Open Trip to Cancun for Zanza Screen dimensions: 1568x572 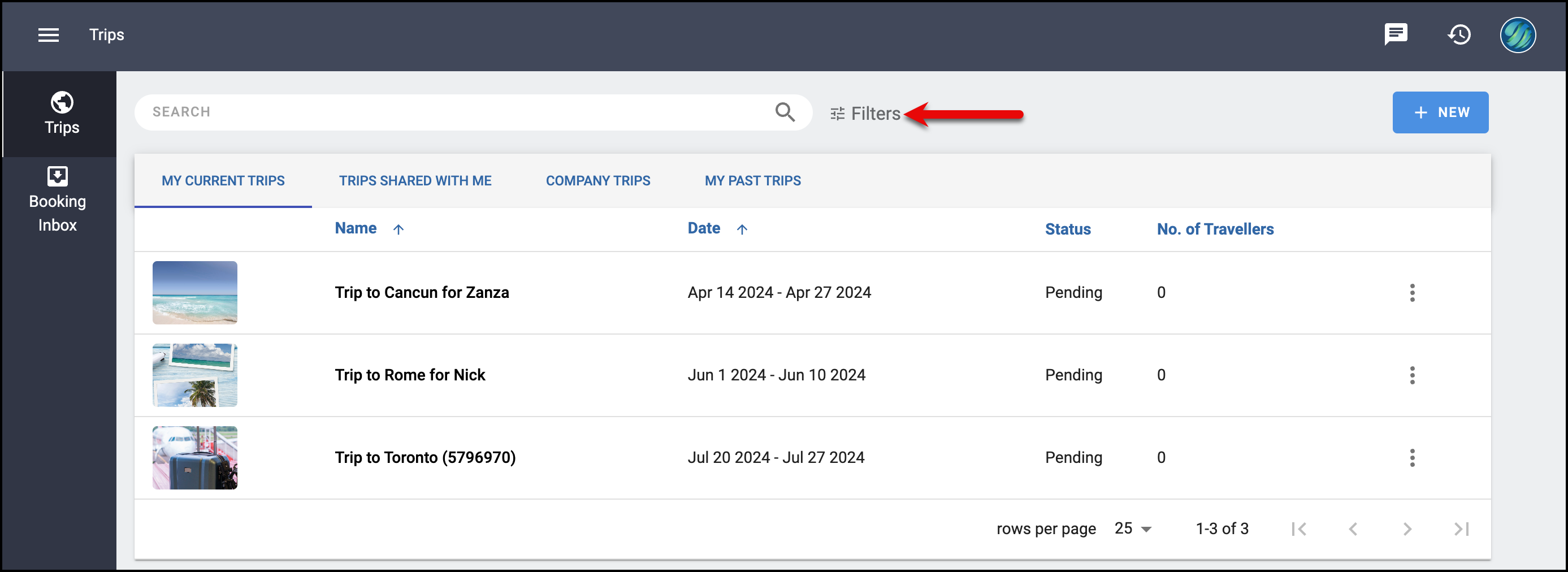click(421, 292)
